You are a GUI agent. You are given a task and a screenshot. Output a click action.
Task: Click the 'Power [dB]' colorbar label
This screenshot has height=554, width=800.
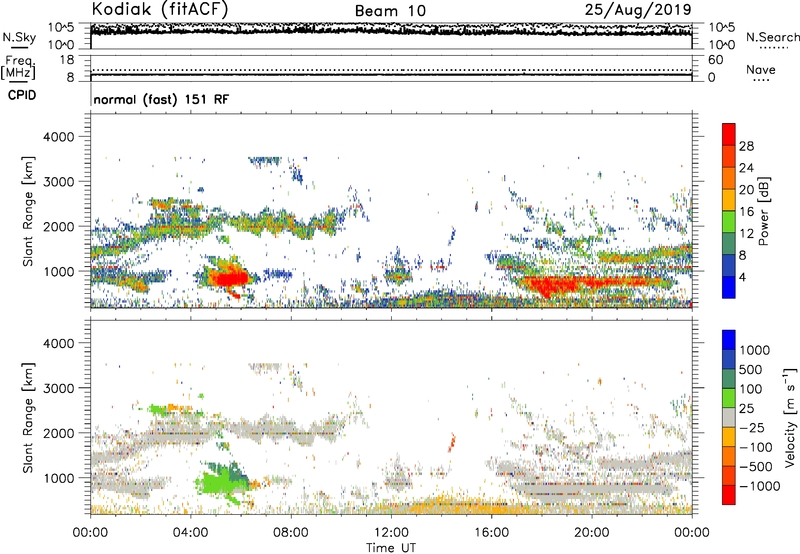coord(763,211)
